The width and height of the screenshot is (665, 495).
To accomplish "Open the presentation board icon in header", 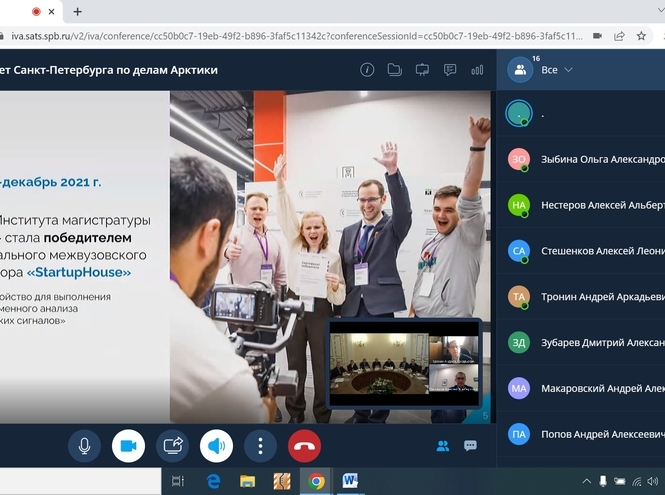I will [x=422, y=70].
